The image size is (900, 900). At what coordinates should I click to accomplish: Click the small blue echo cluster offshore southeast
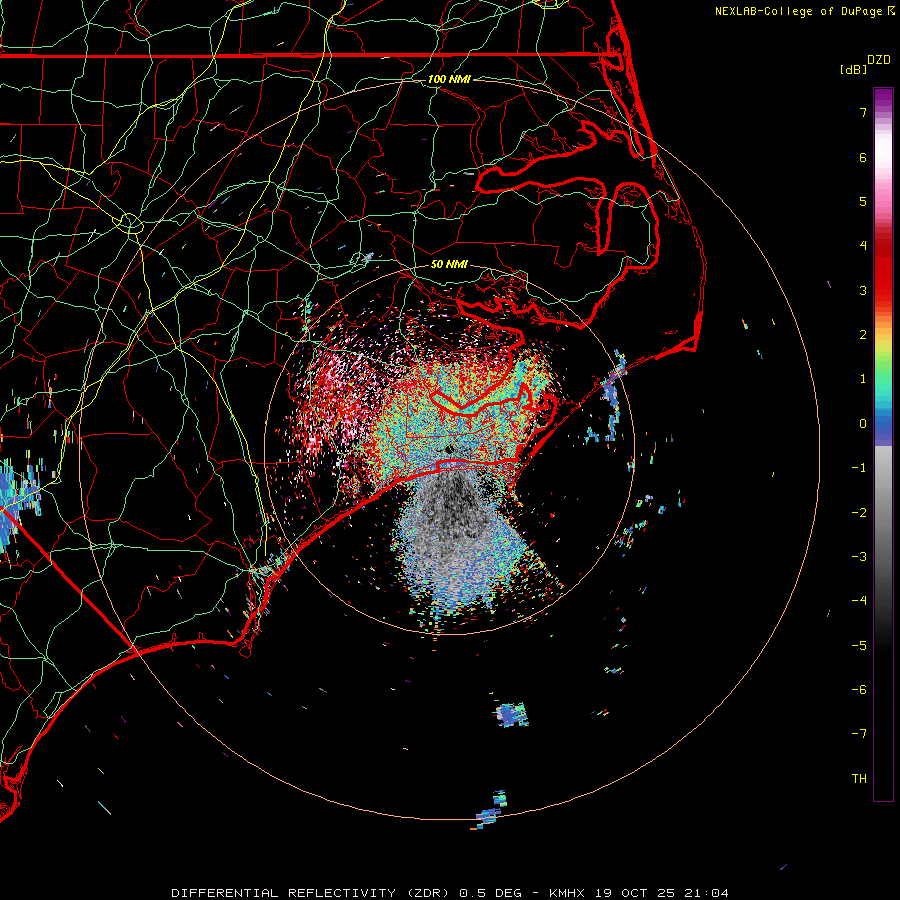[x=511, y=715]
